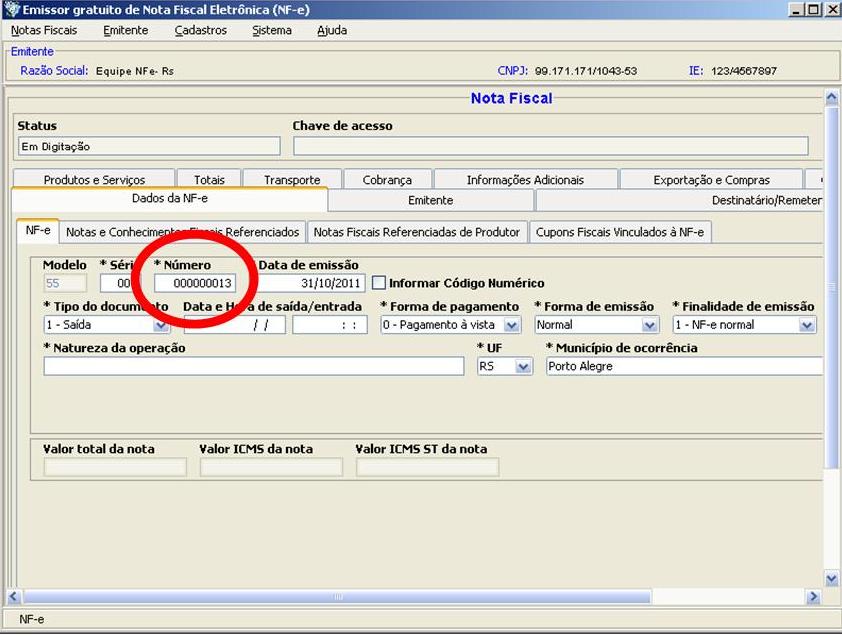Viewport: 842px width, 636px height.
Task: Select the NF-e sub-tab
Action: [x=38, y=231]
